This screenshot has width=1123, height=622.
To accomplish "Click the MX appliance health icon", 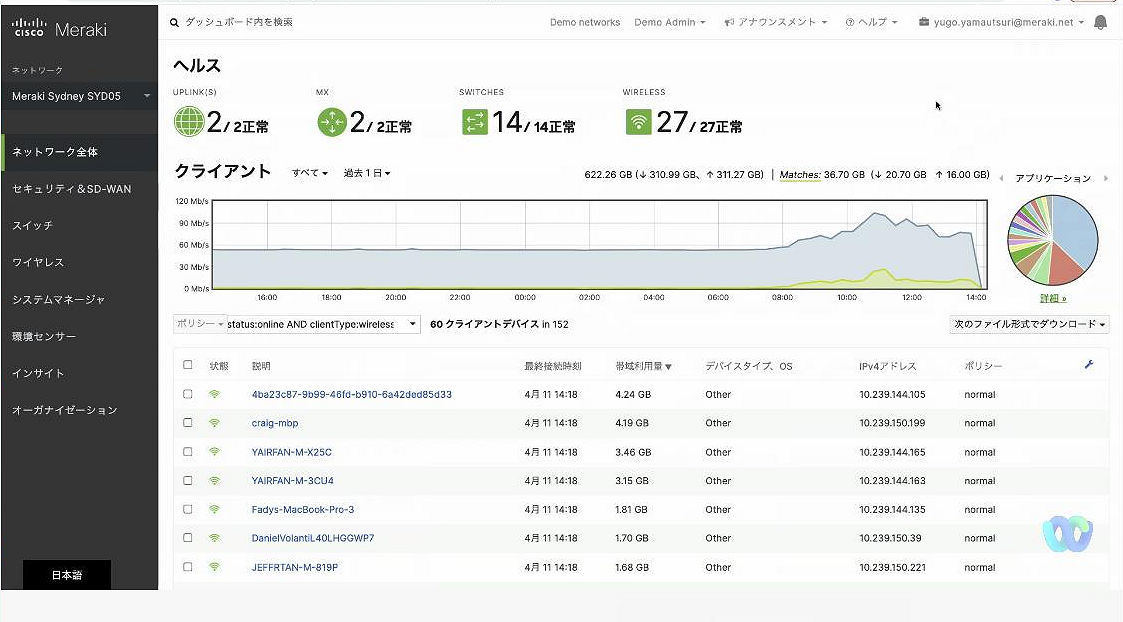I will [x=332, y=122].
